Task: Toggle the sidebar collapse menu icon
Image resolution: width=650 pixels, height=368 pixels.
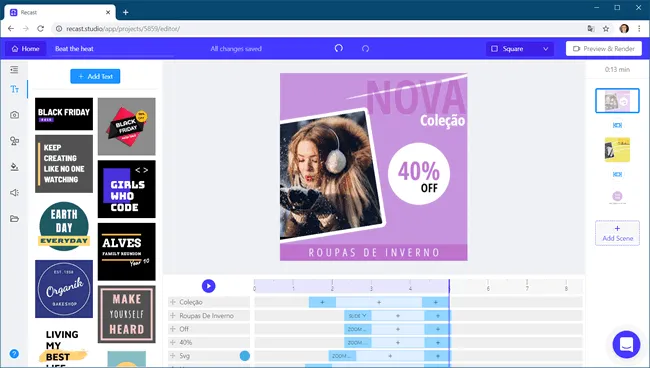Action: 15,70
